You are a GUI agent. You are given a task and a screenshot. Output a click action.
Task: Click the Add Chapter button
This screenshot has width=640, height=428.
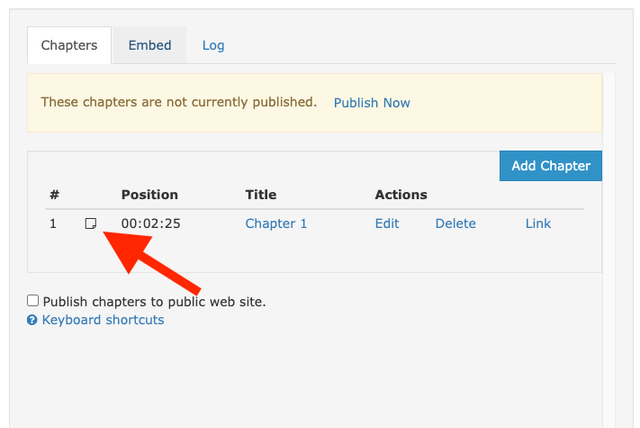551,166
